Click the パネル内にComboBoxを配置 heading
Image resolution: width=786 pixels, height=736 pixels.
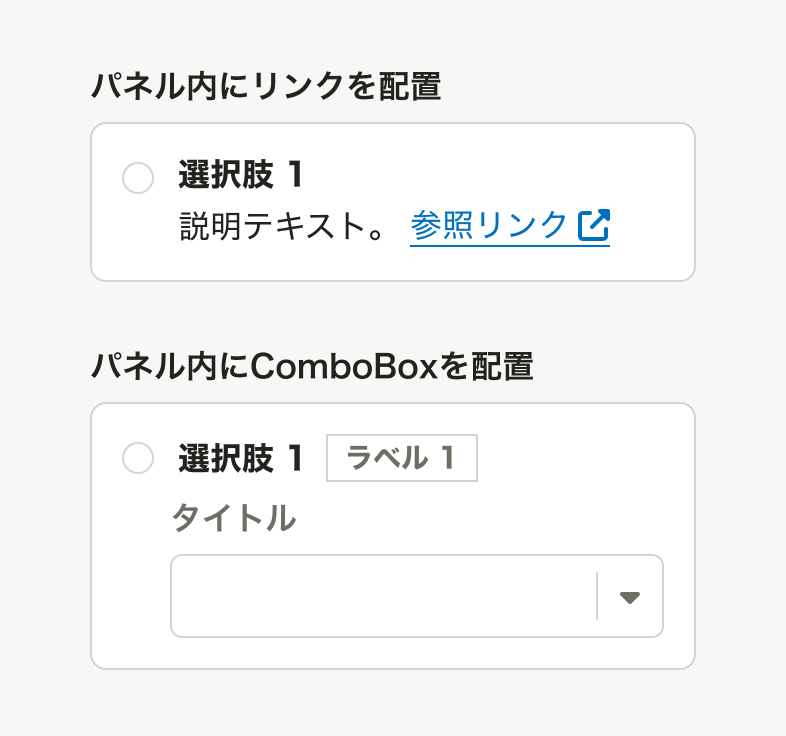tap(311, 367)
